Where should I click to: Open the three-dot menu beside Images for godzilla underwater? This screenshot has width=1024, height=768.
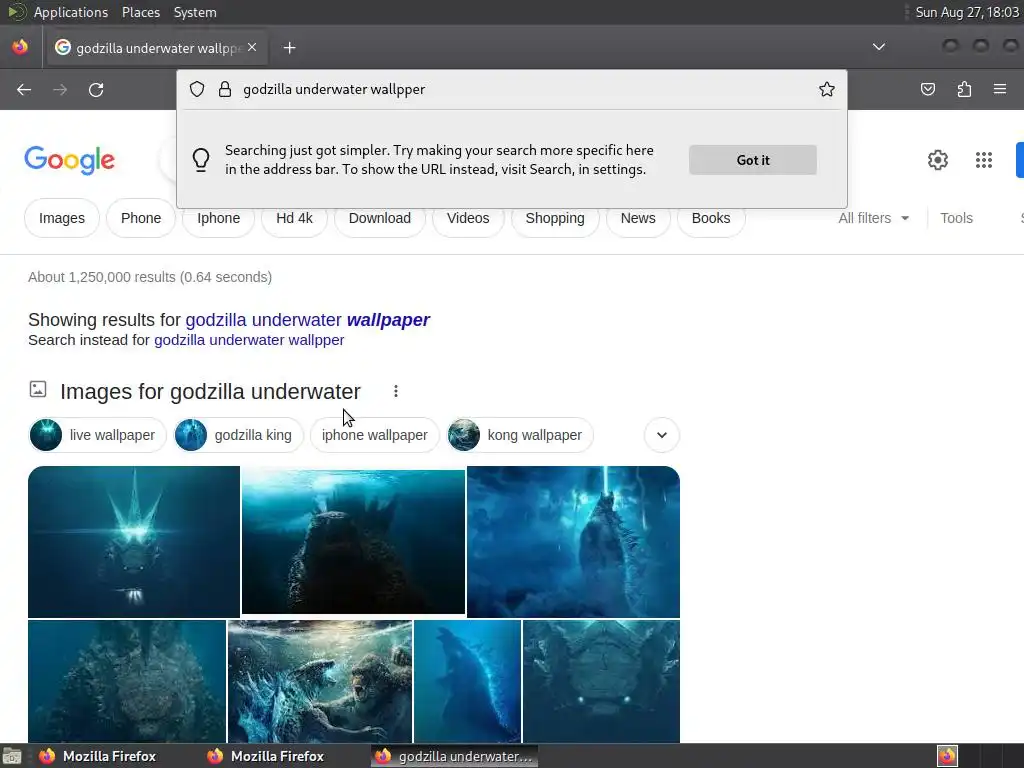pos(396,391)
